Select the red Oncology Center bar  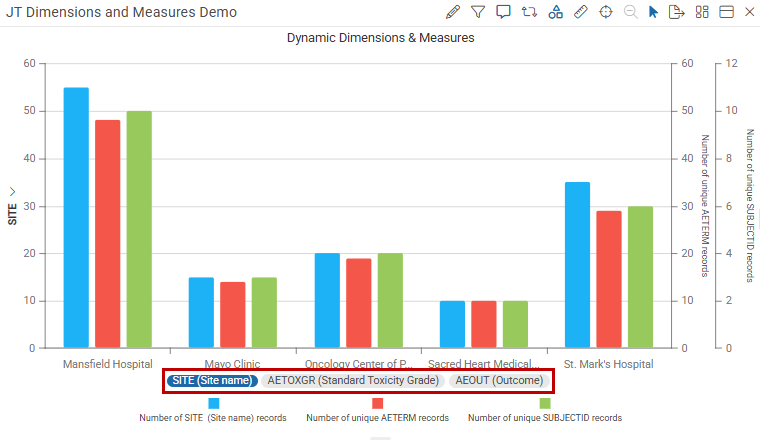[x=359, y=303]
